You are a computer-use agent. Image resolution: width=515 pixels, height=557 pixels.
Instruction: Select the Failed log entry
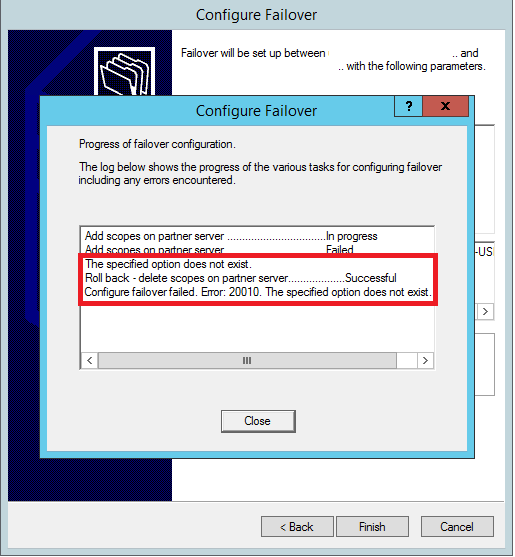click(x=219, y=250)
